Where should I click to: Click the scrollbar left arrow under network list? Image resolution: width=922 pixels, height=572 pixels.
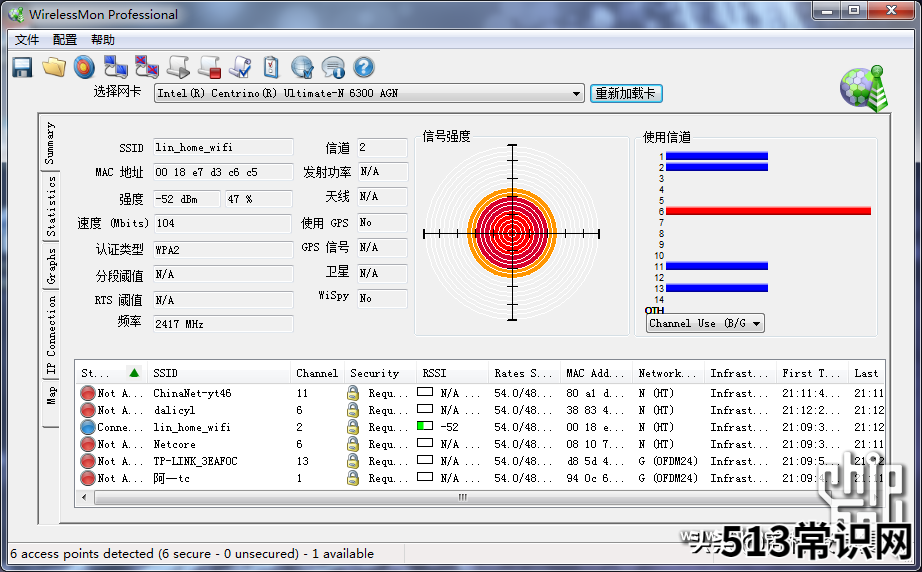pos(84,498)
